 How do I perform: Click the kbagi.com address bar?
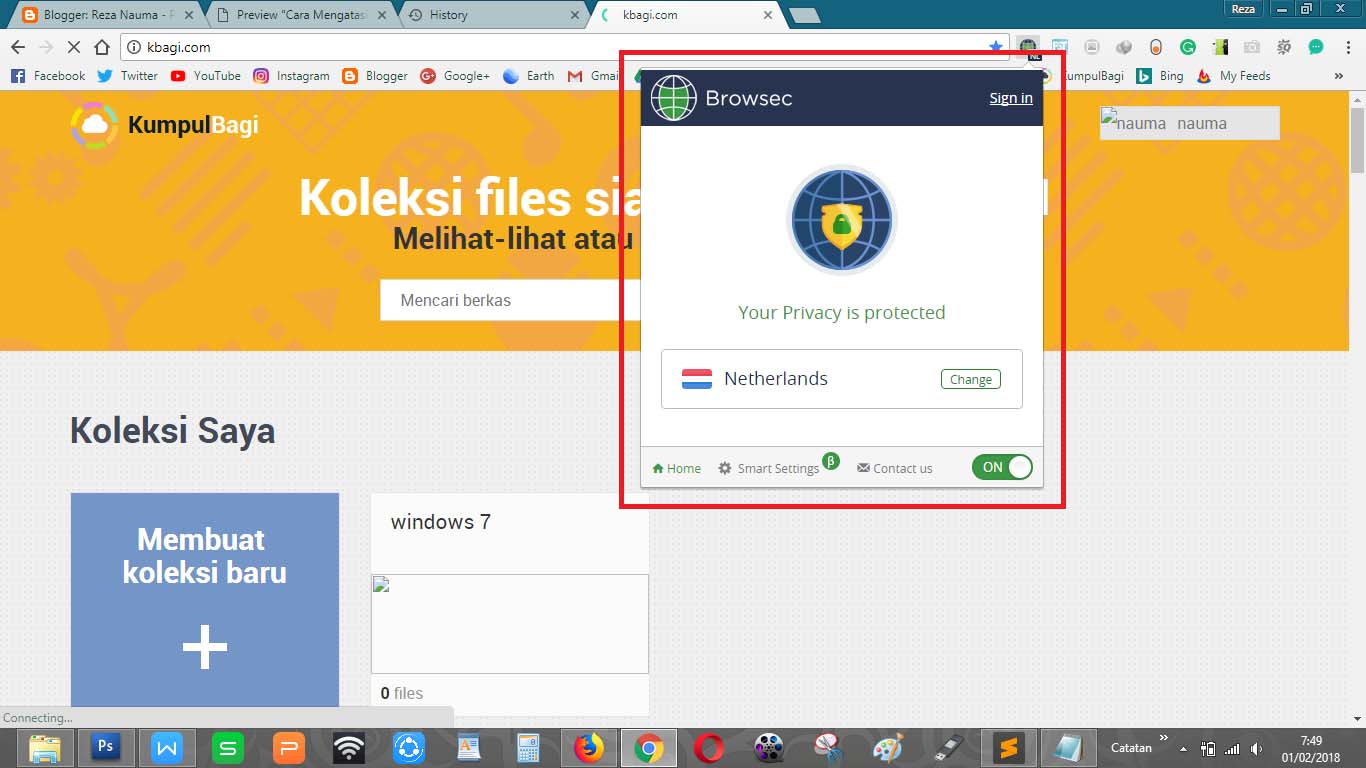pyautogui.click(x=565, y=47)
